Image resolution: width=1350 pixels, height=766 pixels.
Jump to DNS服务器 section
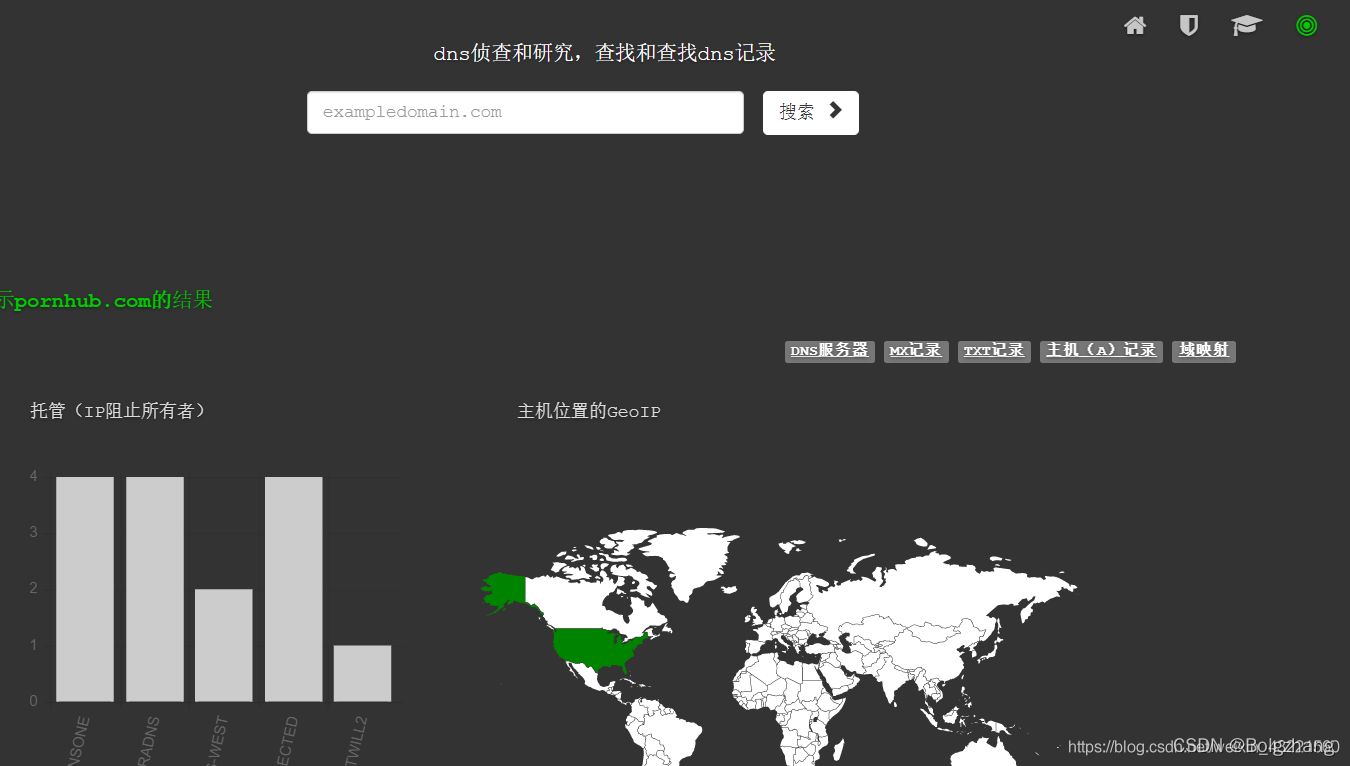(830, 351)
